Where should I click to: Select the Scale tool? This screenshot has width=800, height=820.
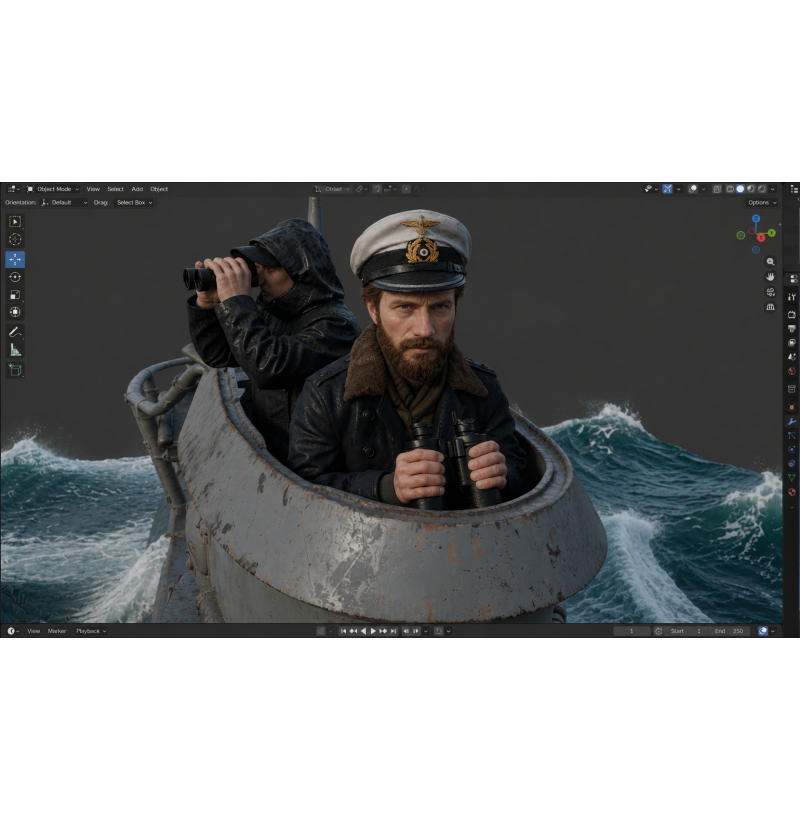tap(15, 295)
